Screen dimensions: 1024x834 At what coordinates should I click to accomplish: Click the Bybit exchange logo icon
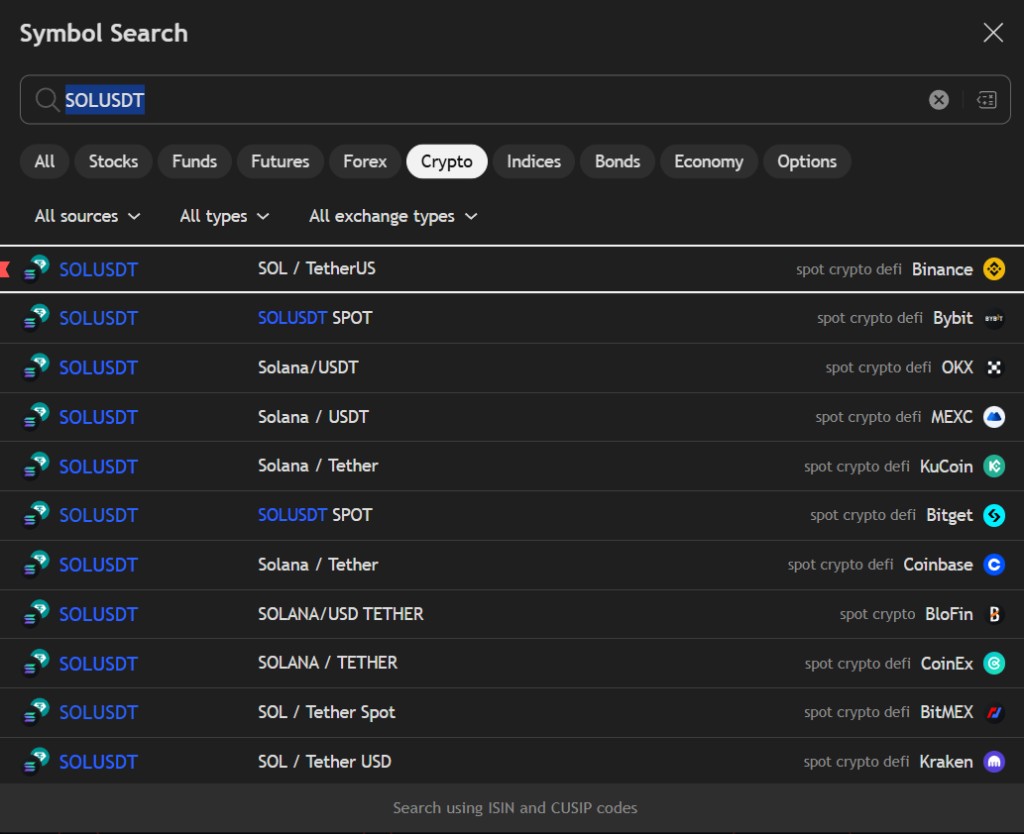click(x=995, y=318)
